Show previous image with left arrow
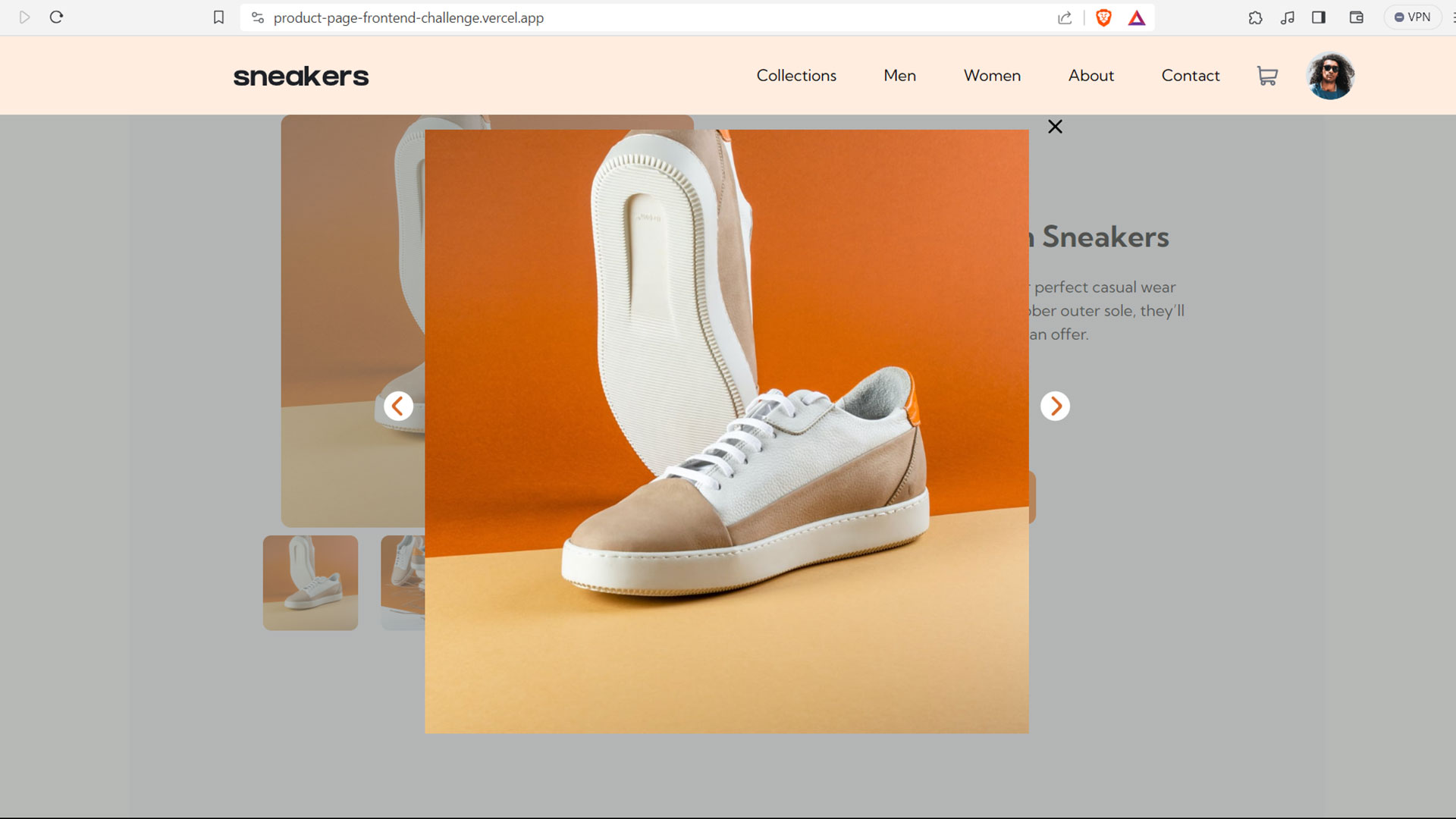 tap(398, 406)
